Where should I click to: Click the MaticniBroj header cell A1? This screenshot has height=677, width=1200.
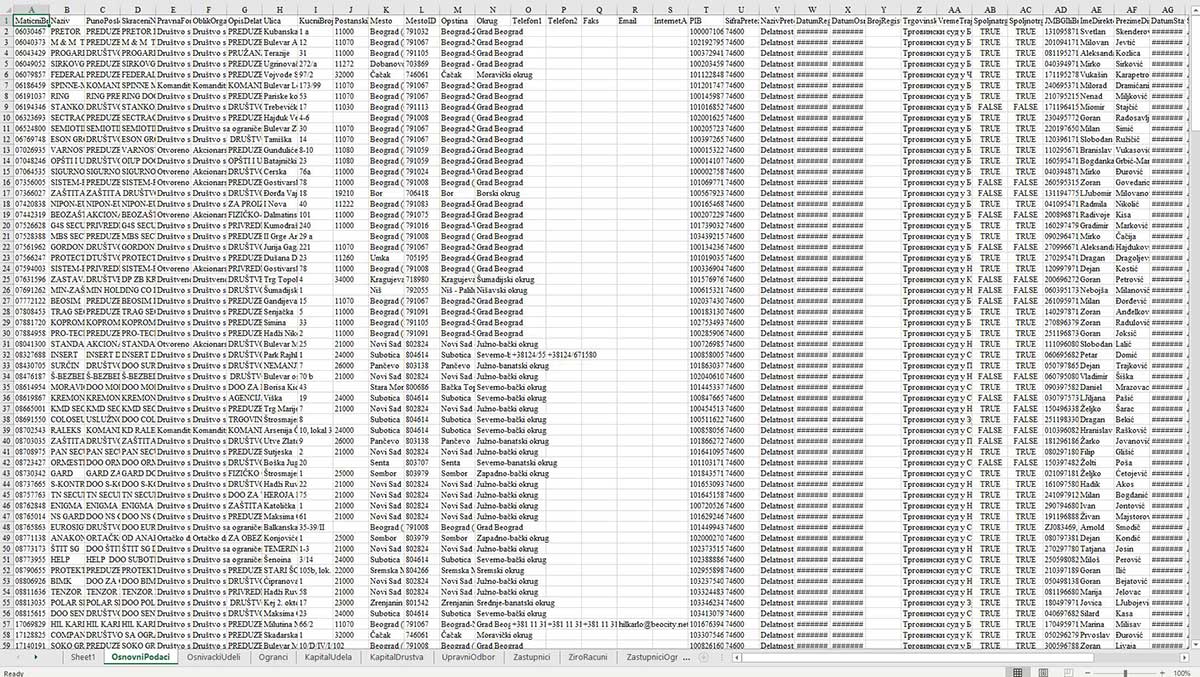[32, 20]
